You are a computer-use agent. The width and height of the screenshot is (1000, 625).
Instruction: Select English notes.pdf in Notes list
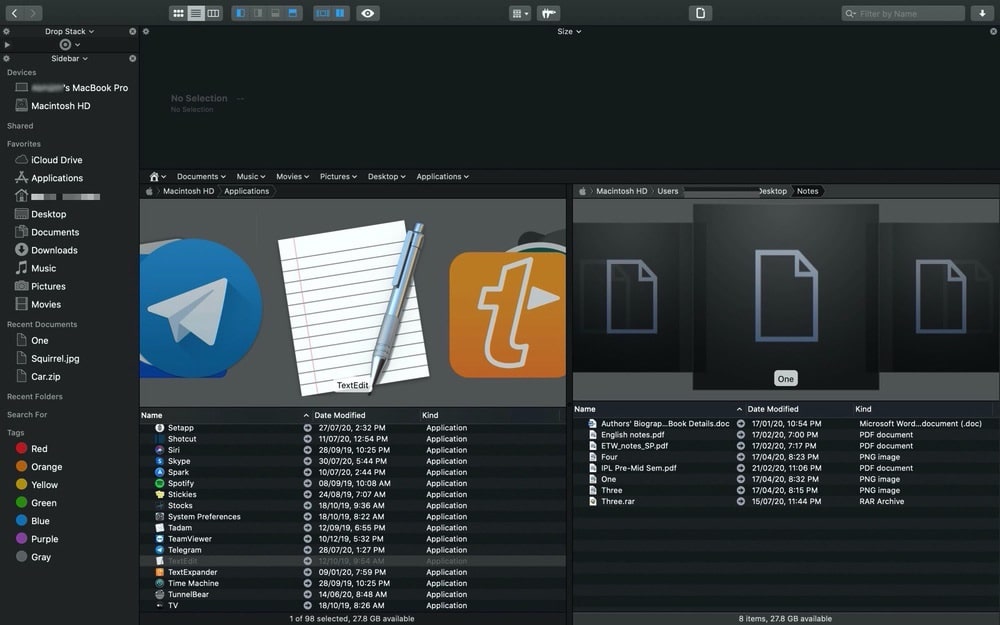[x=786, y=435]
